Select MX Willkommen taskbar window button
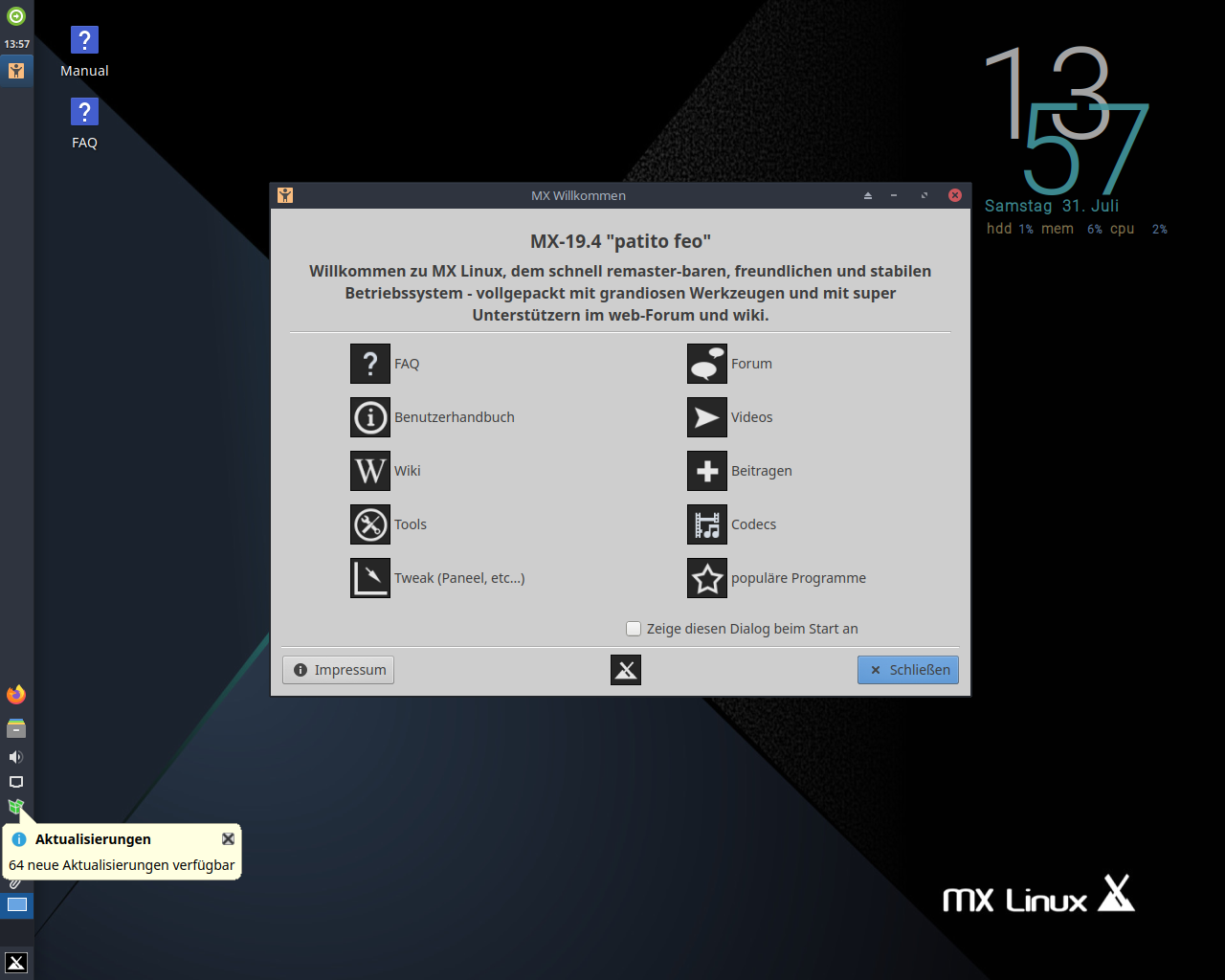Screen dimensions: 1225x980 click(16, 71)
